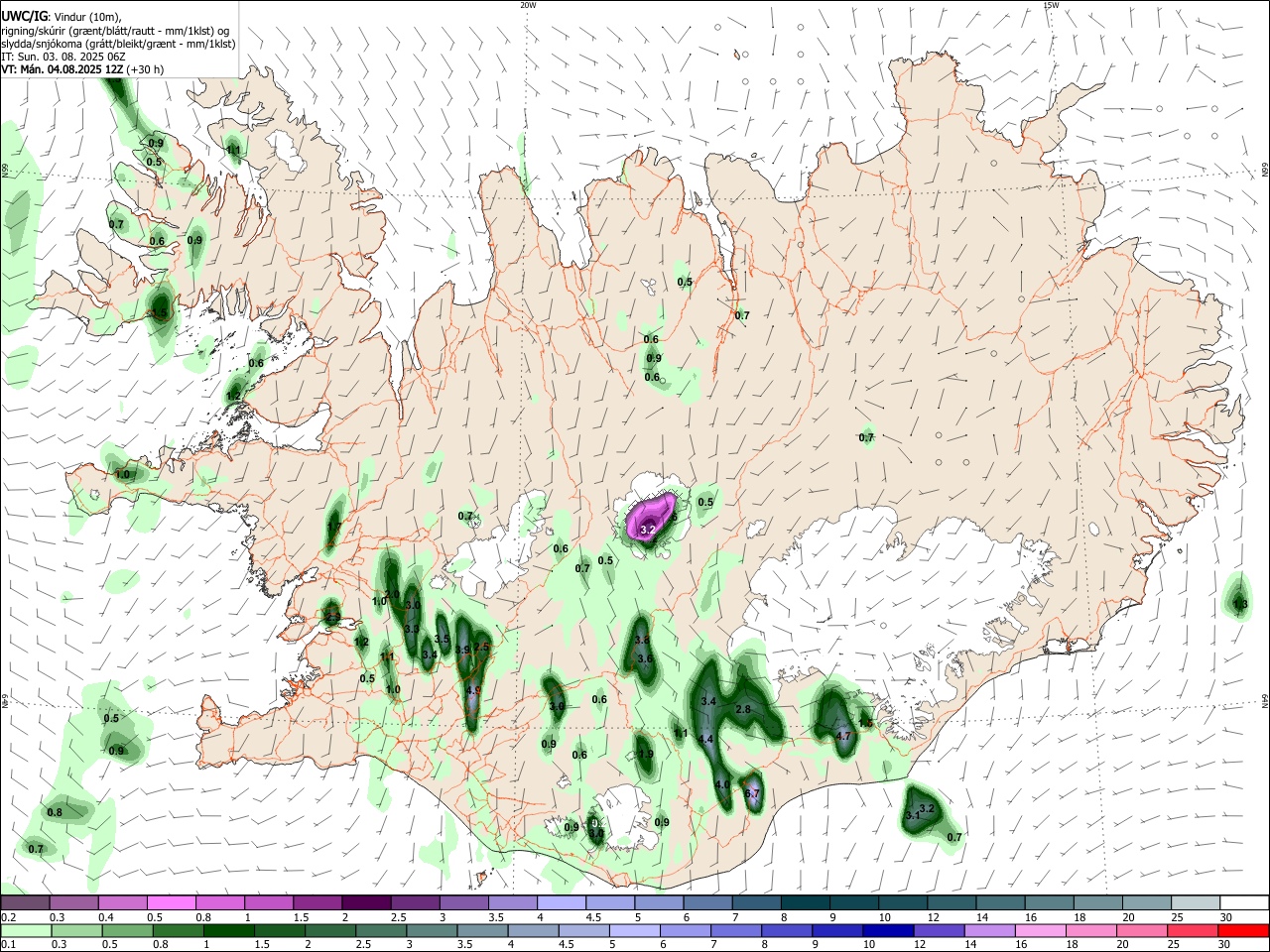Click the '20W' longitude label
This screenshot has height=952, width=1270.
[528, 5]
